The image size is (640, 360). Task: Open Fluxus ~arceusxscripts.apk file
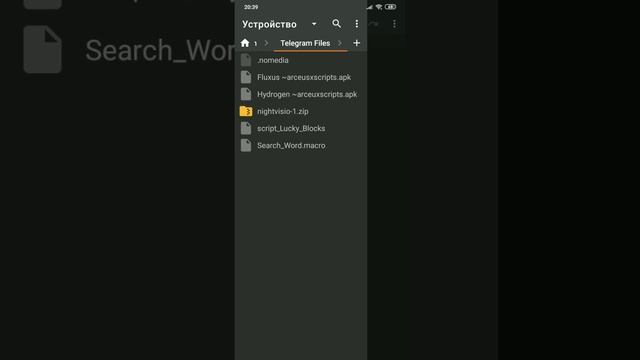click(x=301, y=77)
